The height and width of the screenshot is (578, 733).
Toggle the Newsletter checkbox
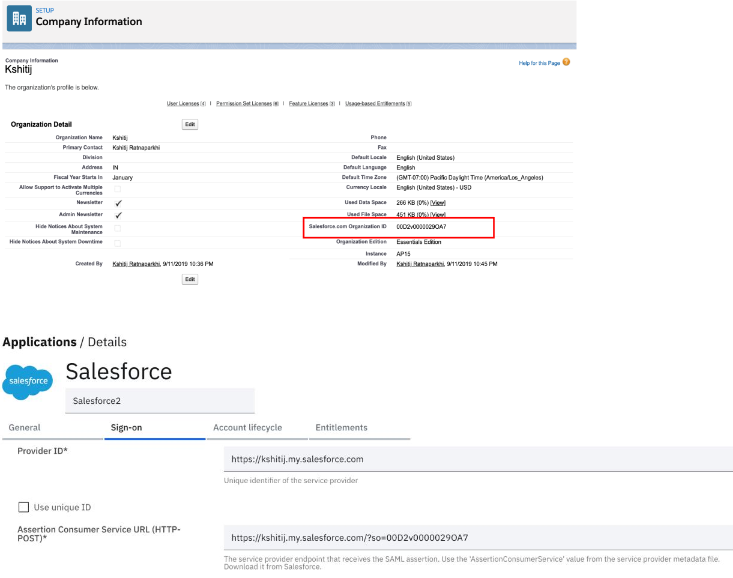coord(118,203)
